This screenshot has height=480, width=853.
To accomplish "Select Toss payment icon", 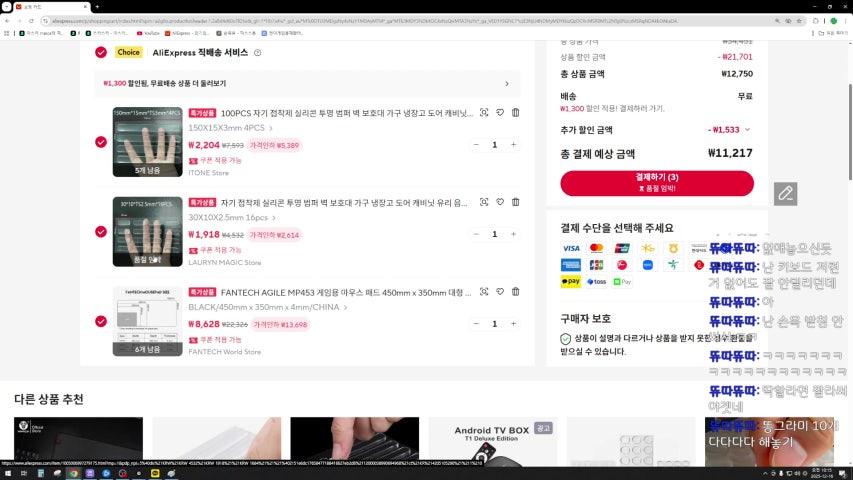I will 596,281.
